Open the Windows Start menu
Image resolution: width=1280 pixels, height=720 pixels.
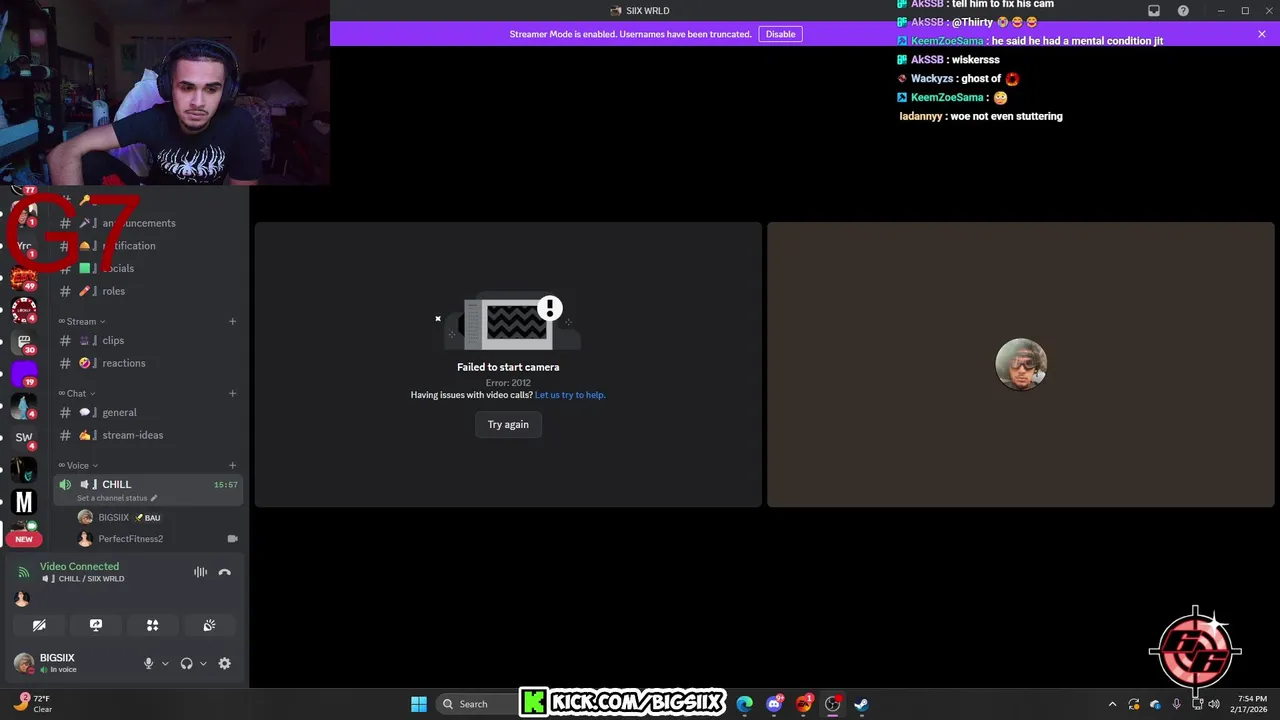[419, 704]
